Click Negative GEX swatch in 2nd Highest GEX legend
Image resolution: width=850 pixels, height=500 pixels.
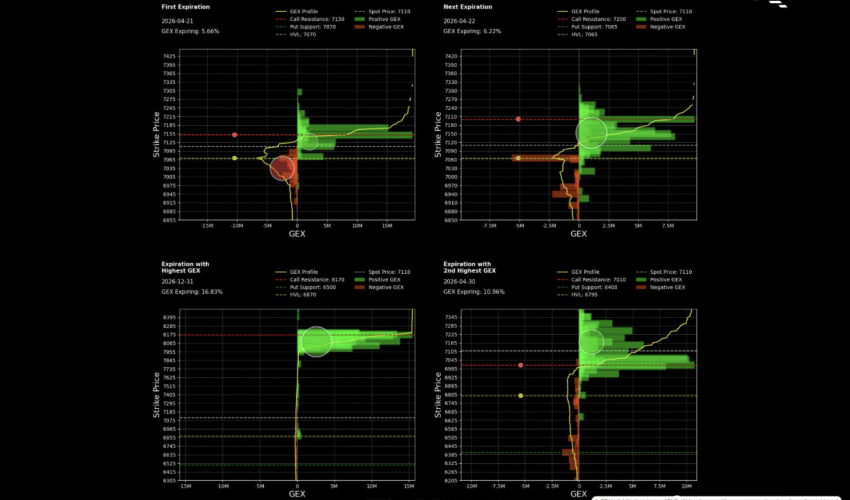pos(642,287)
